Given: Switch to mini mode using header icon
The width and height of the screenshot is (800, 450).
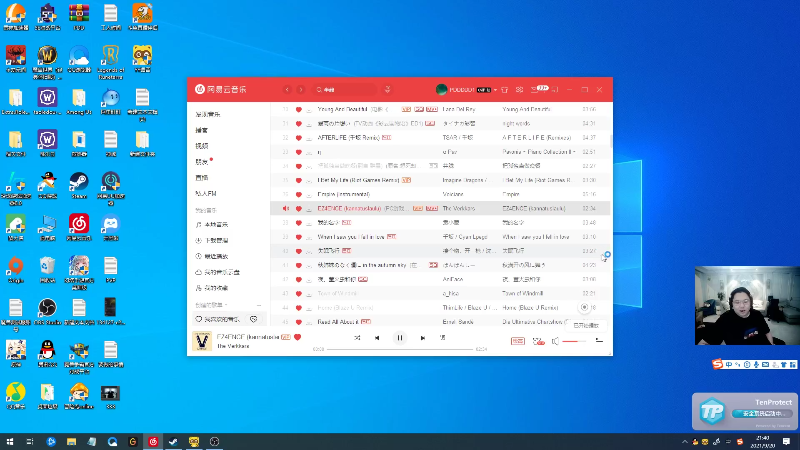Looking at the screenshot, I should point(555,89).
